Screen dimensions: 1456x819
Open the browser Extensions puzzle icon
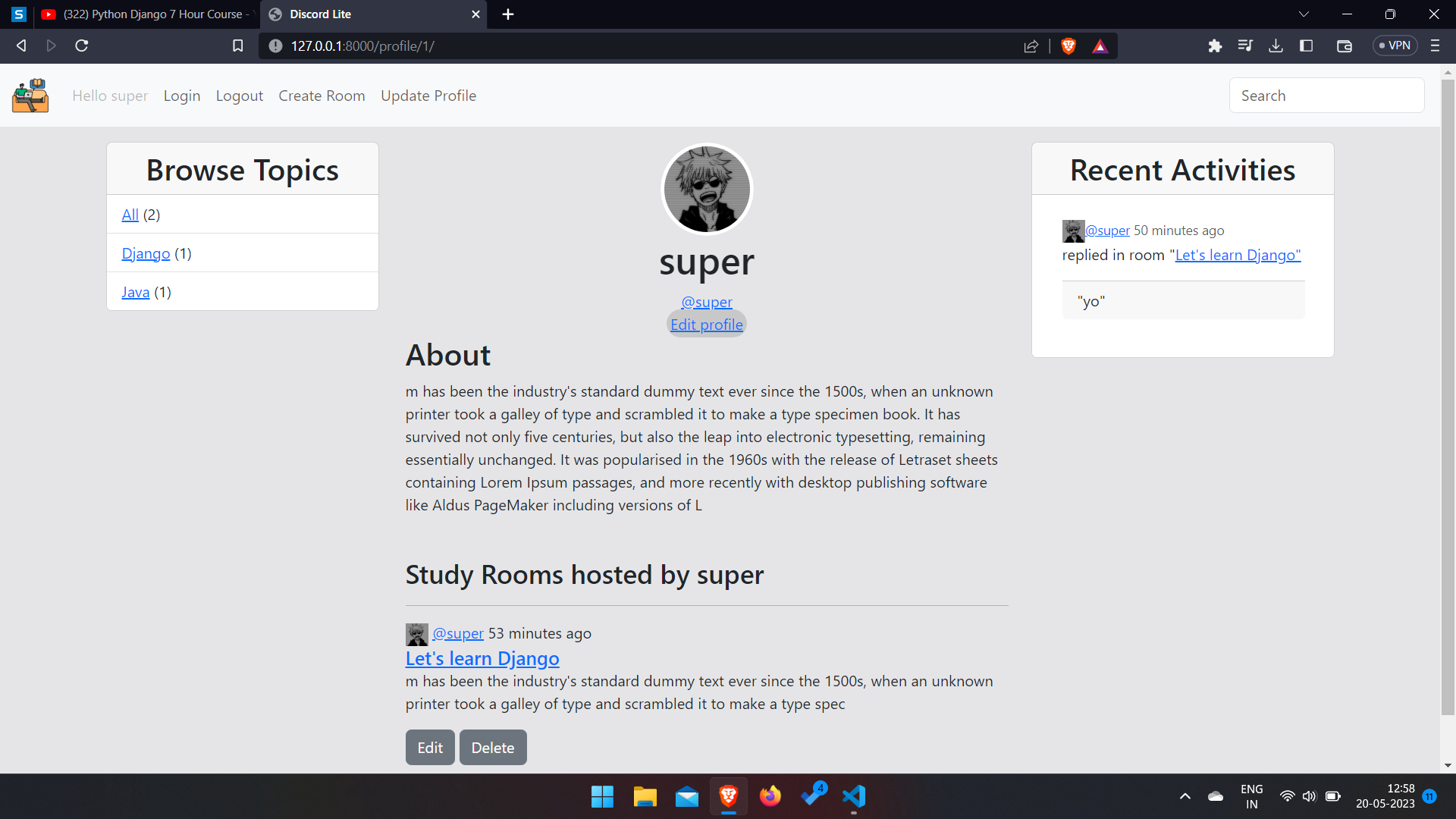click(x=1215, y=45)
